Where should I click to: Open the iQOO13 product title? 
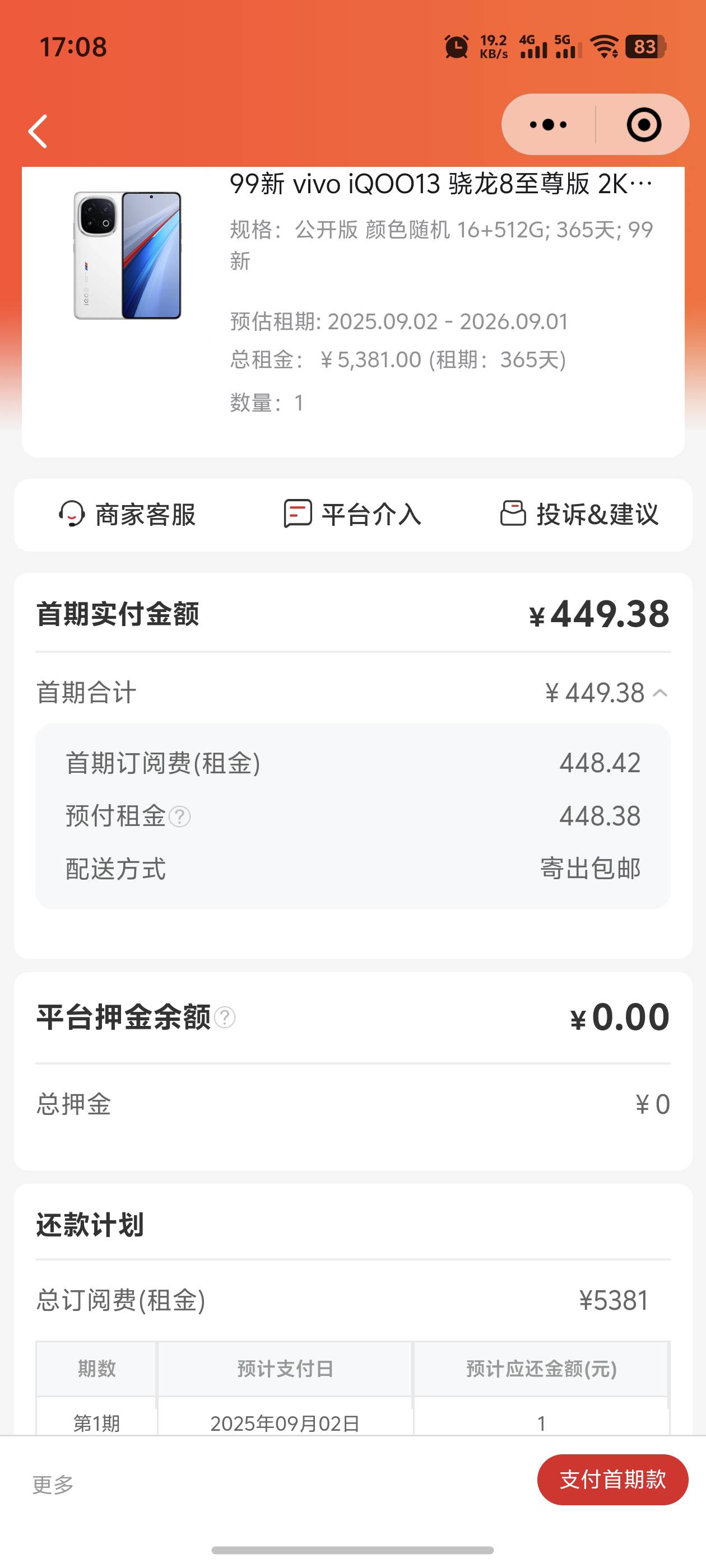[x=441, y=184]
